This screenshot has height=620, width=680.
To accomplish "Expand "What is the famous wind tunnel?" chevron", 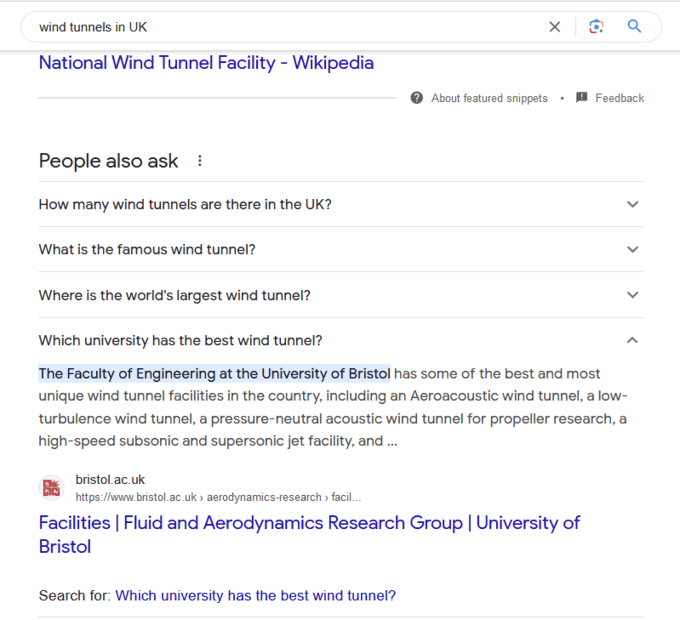I will [632, 250].
